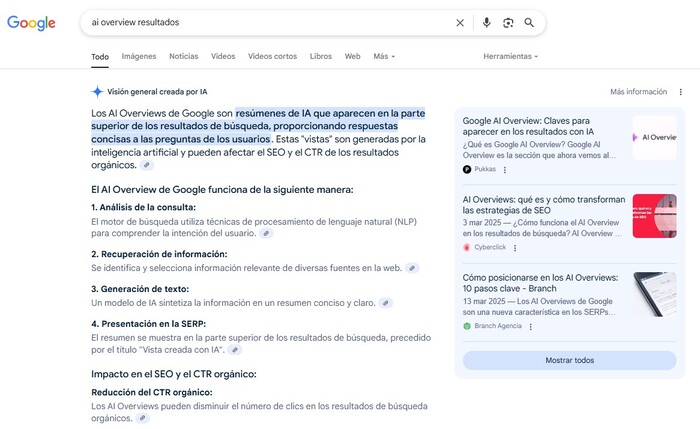Click source link icon after 'intención del usuario'
The width and height of the screenshot is (700, 429).
click(266, 233)
